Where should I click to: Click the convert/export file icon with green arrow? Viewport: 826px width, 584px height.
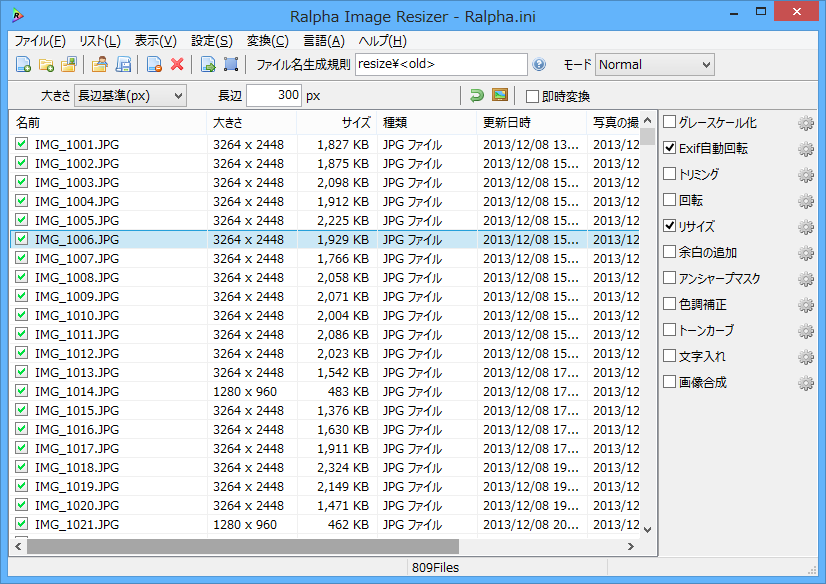[208, 64]
